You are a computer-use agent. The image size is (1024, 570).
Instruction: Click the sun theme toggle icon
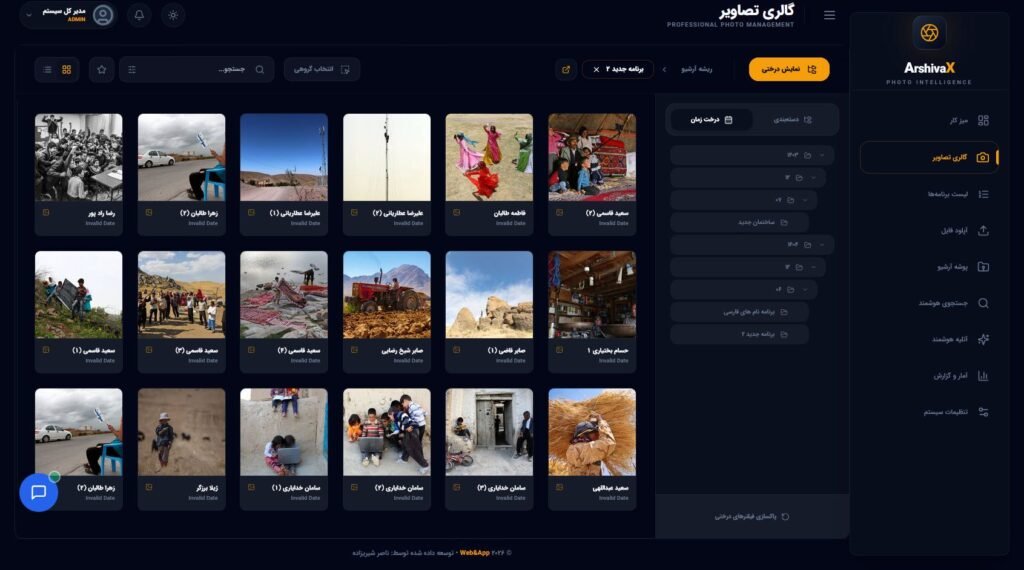pos(173,15)
